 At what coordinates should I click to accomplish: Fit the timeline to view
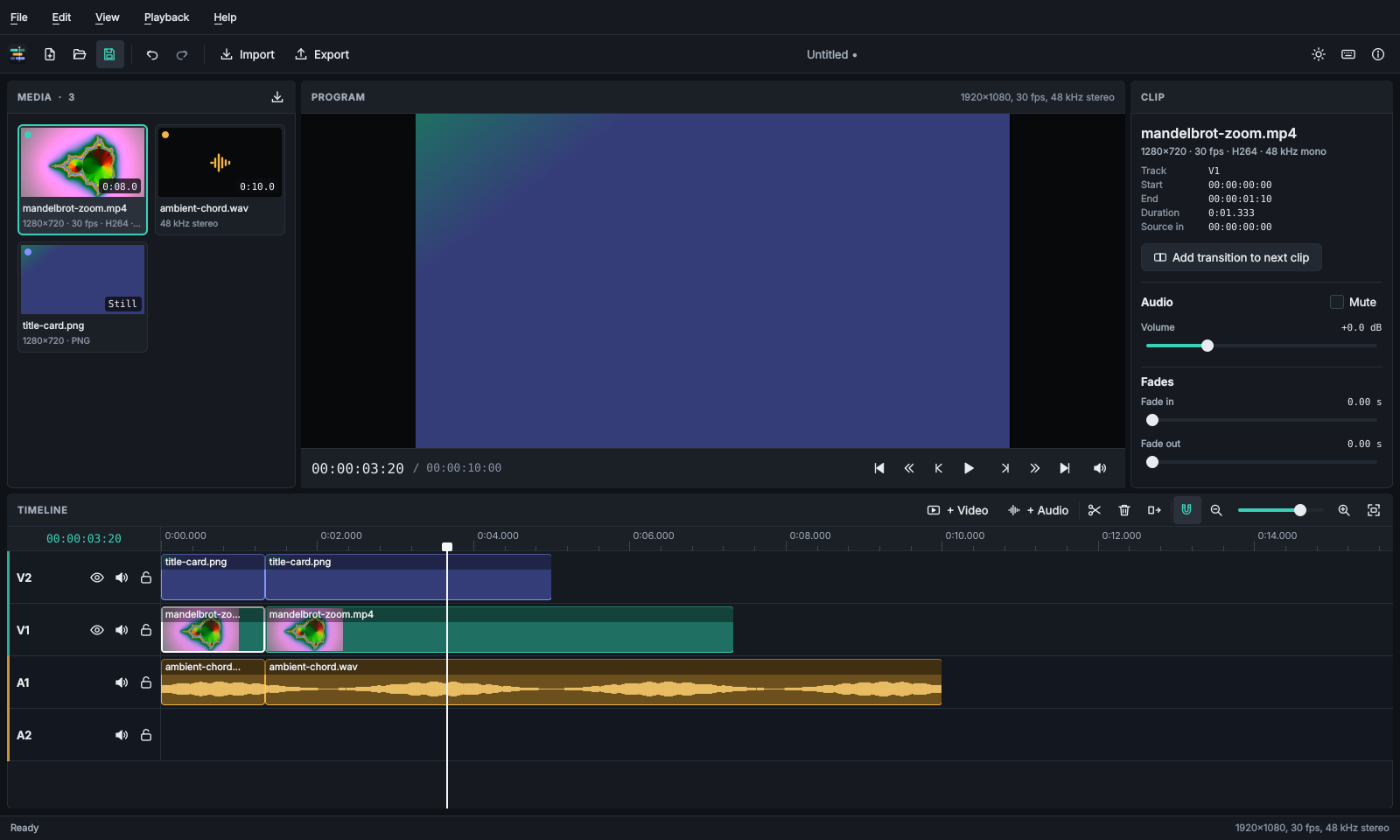point(1374,510)
